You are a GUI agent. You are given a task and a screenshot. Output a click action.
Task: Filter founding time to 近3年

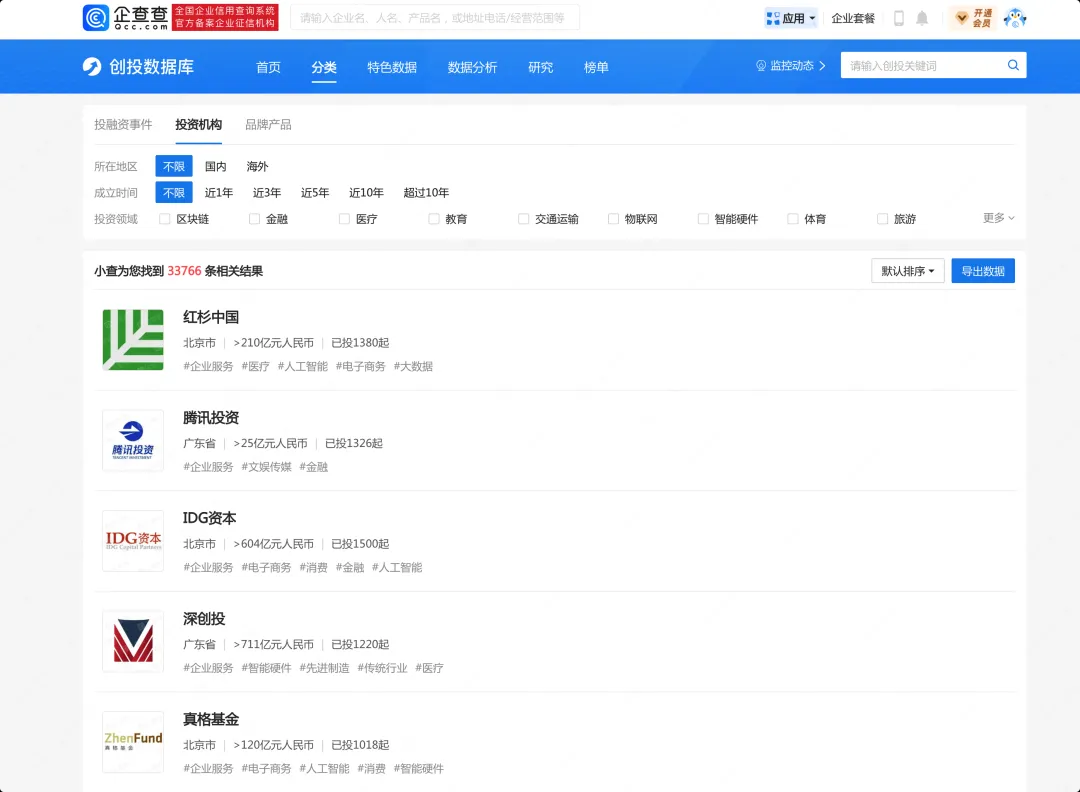tap(267, 192)
